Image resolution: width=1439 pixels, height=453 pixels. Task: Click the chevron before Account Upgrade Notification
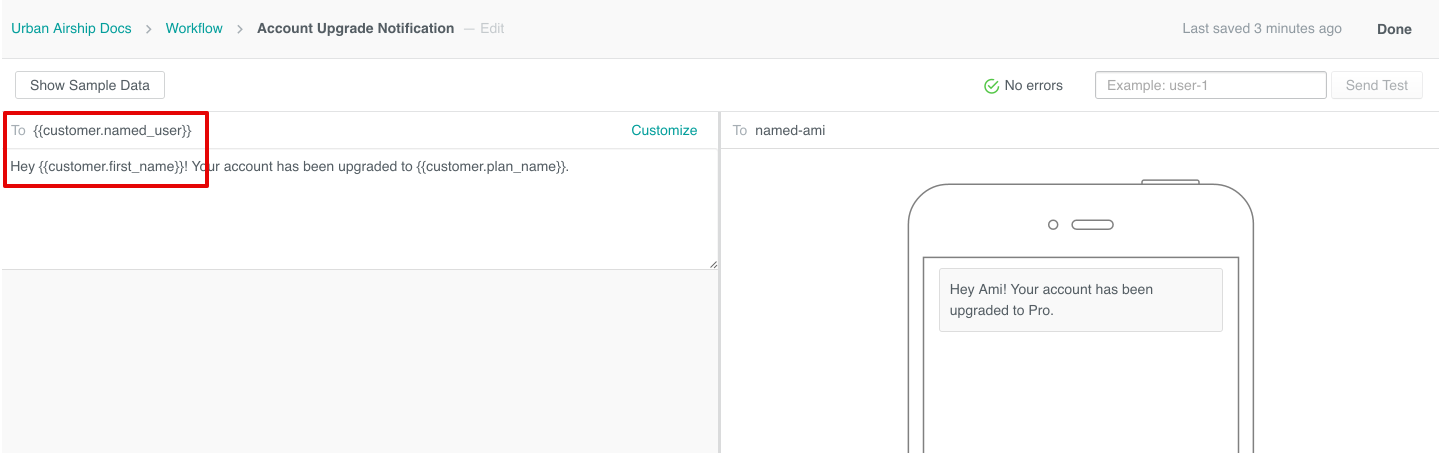(x=240, y=29)
